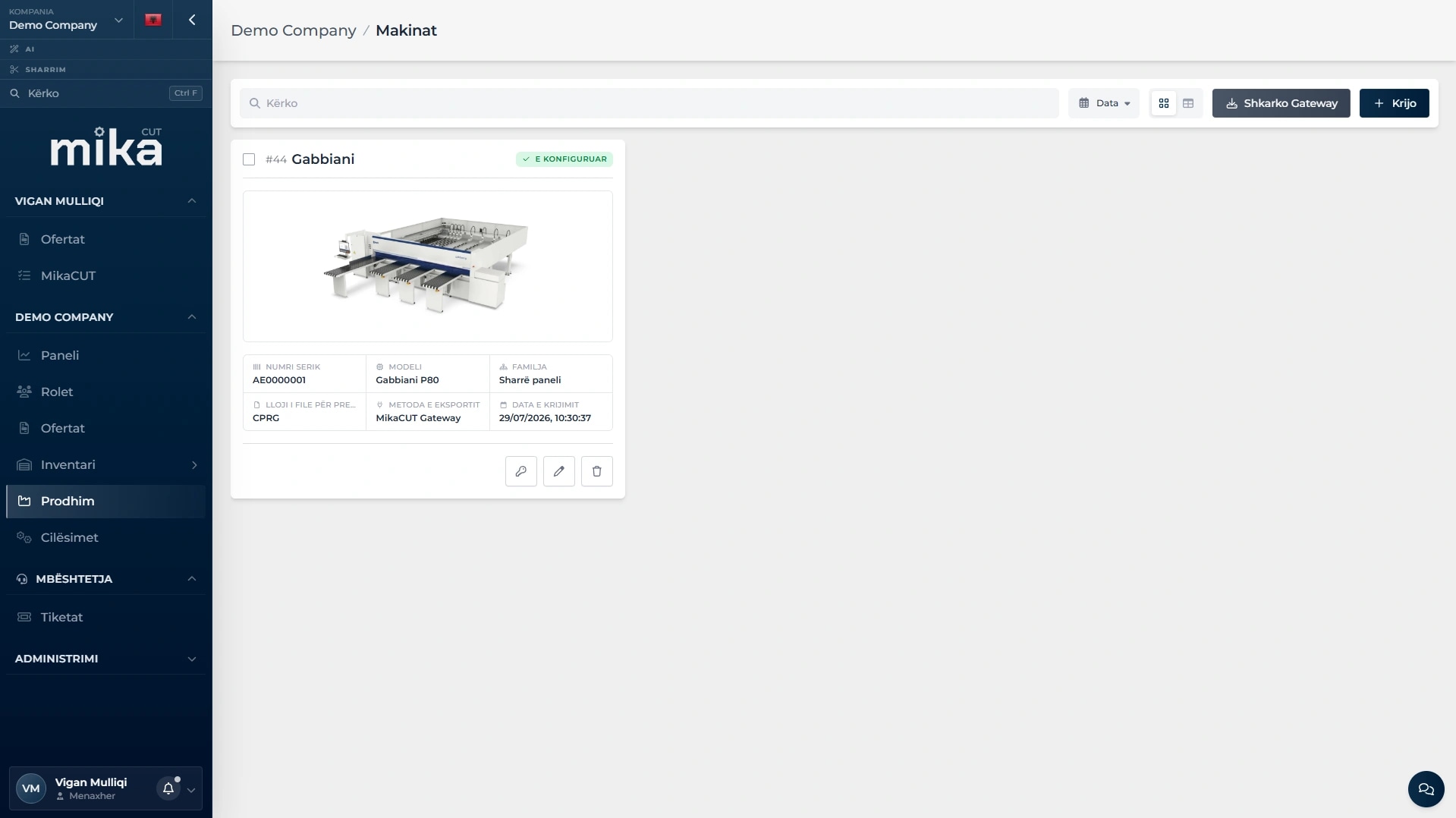Open Ofertat under Vigan Mulliqi
This screenshot has width=1456, height=818.
pos(106,240)
